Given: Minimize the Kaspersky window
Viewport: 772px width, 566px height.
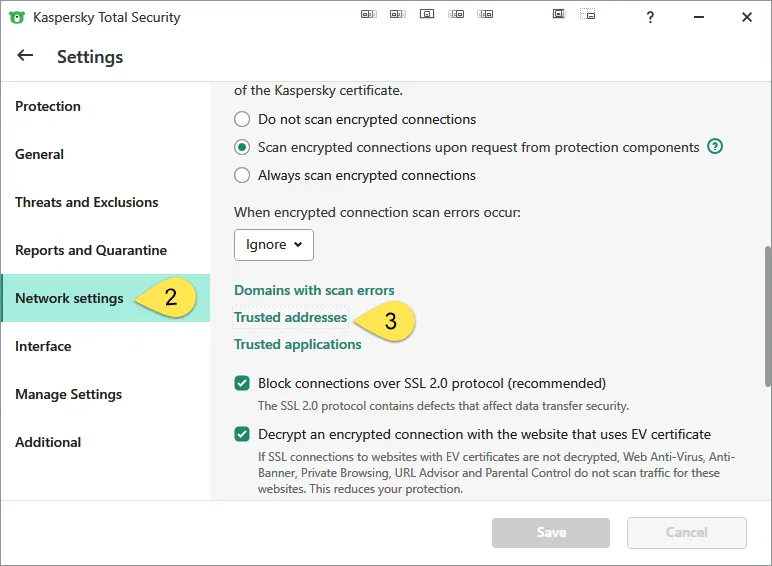Looking at the screenshot, I should (699, 17).
